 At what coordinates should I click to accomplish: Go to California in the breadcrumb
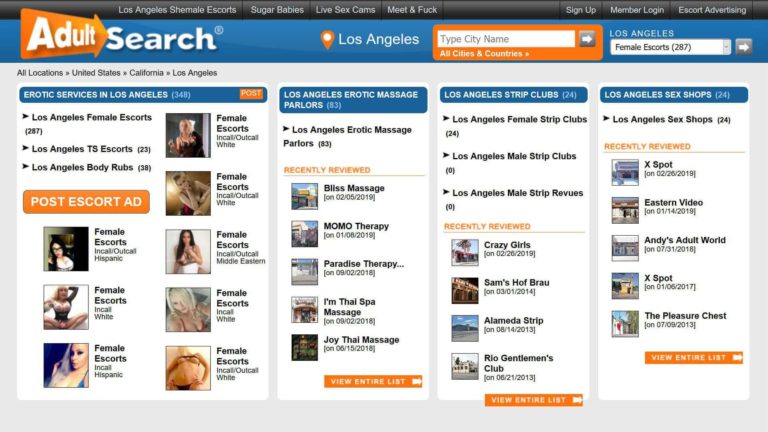(145, 73)
